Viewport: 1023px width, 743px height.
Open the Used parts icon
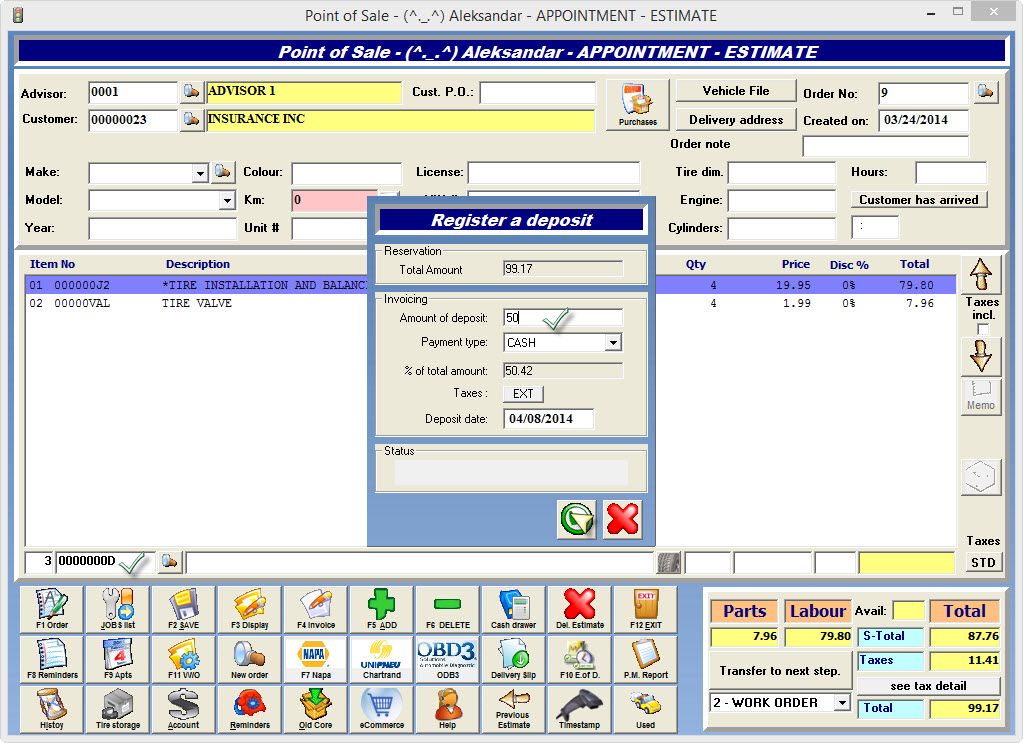[645, 709]
